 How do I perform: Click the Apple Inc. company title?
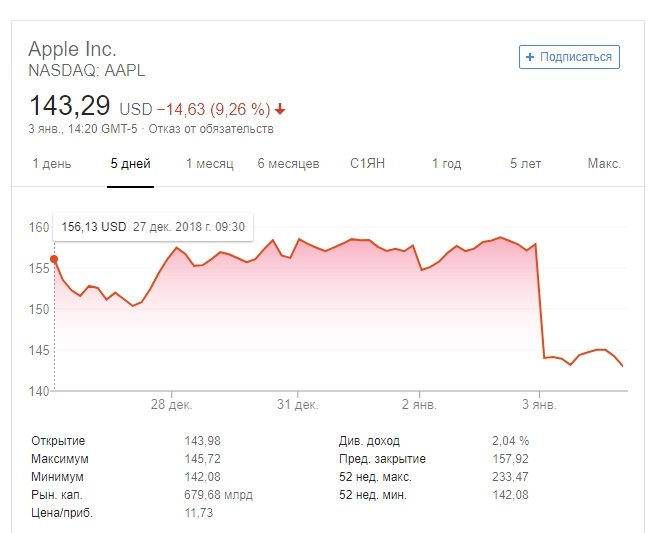click(x=72, y=49)
